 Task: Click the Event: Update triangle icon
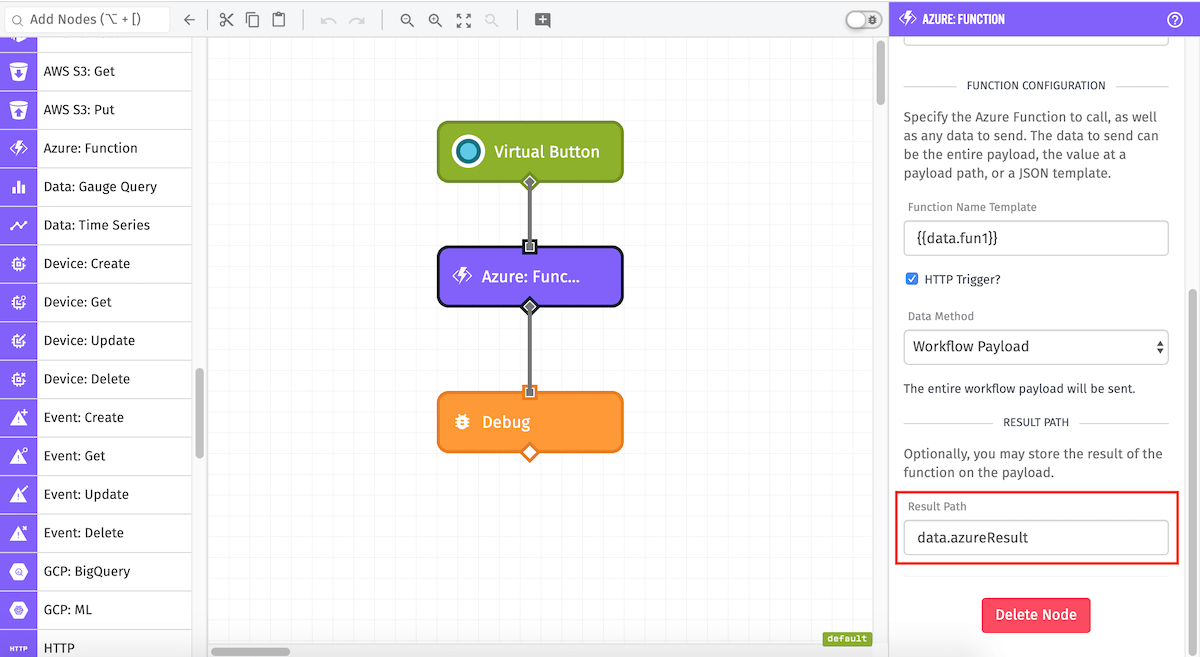coord(18,495)
